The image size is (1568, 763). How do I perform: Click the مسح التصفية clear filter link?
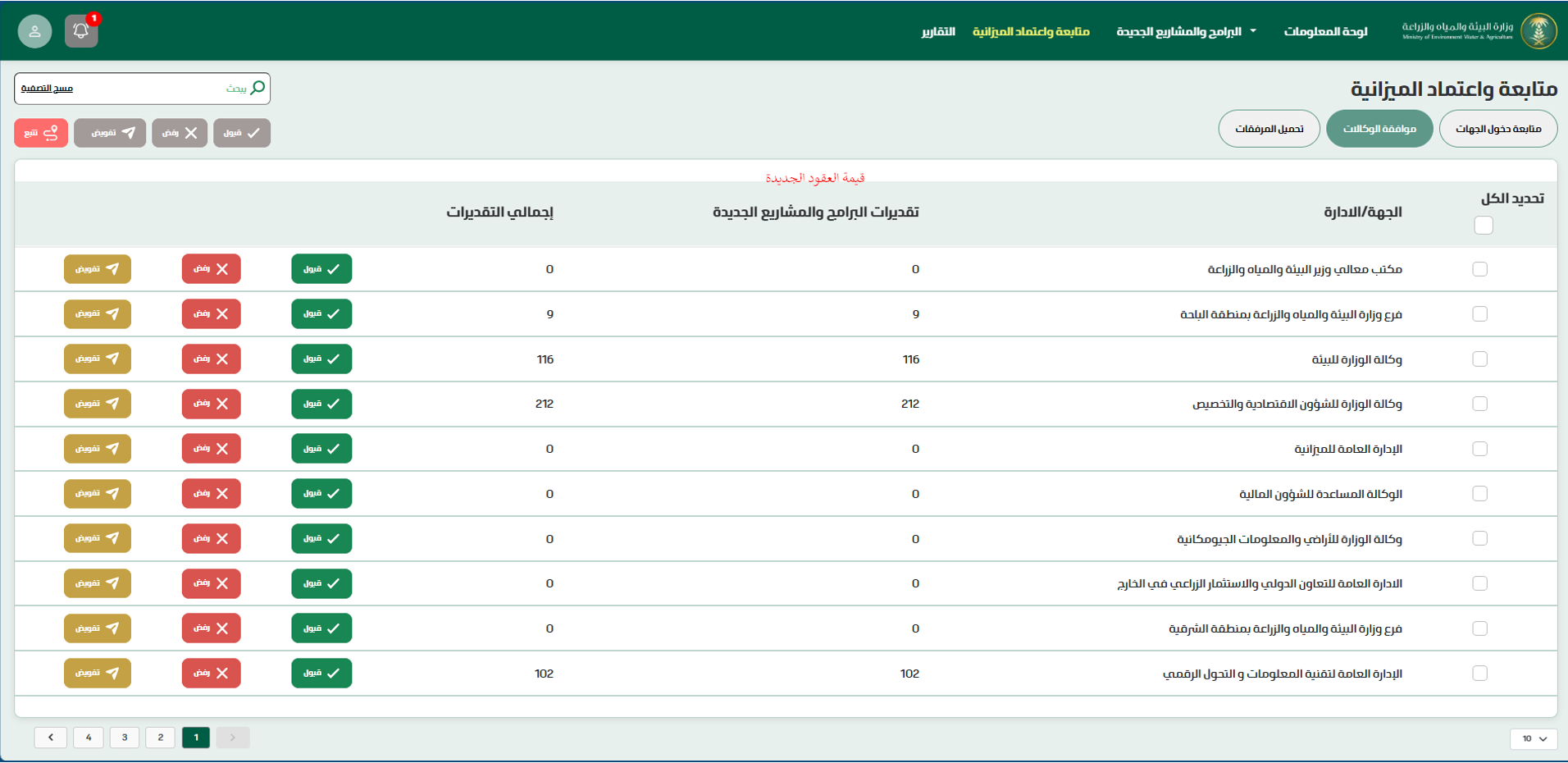pos(47,89)
